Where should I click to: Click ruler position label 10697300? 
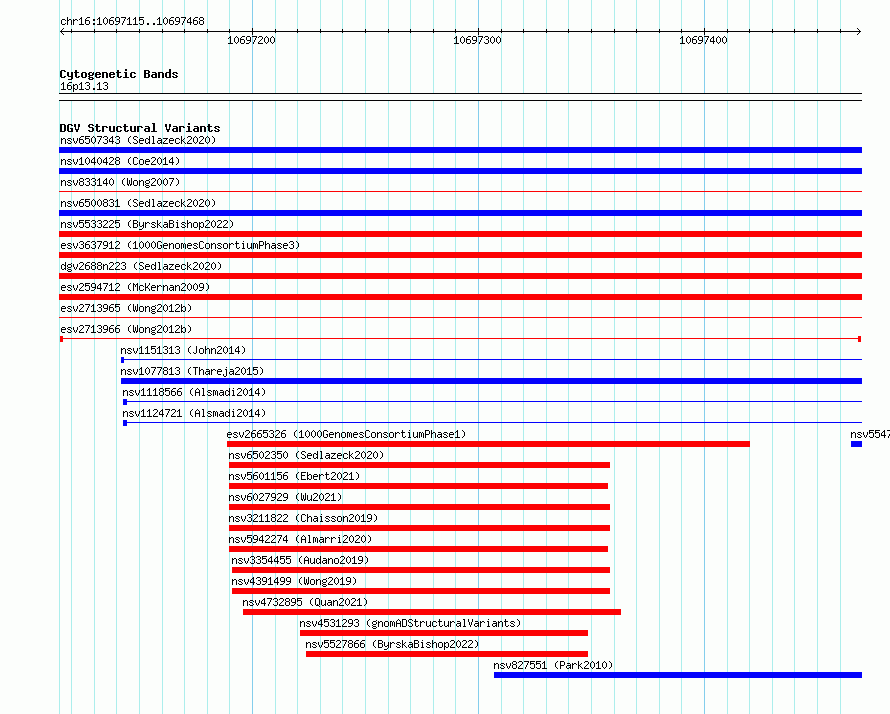477,40
